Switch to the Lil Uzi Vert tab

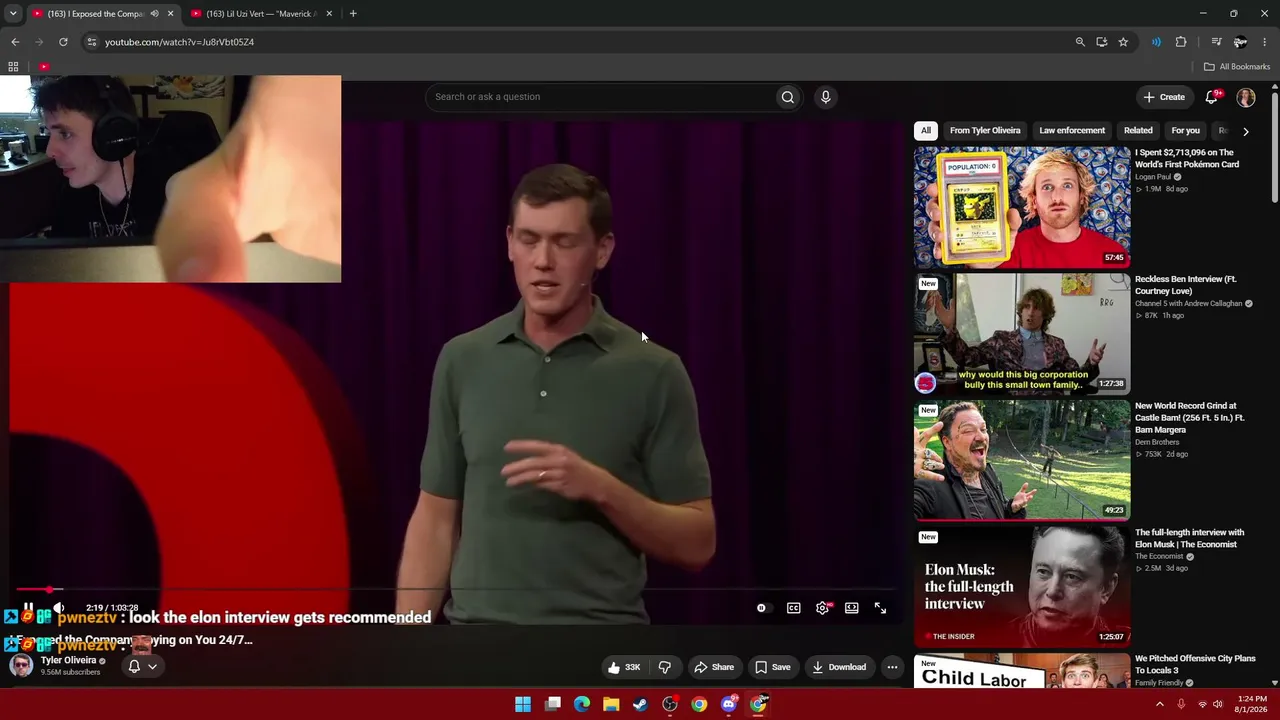tap(262, 14)
